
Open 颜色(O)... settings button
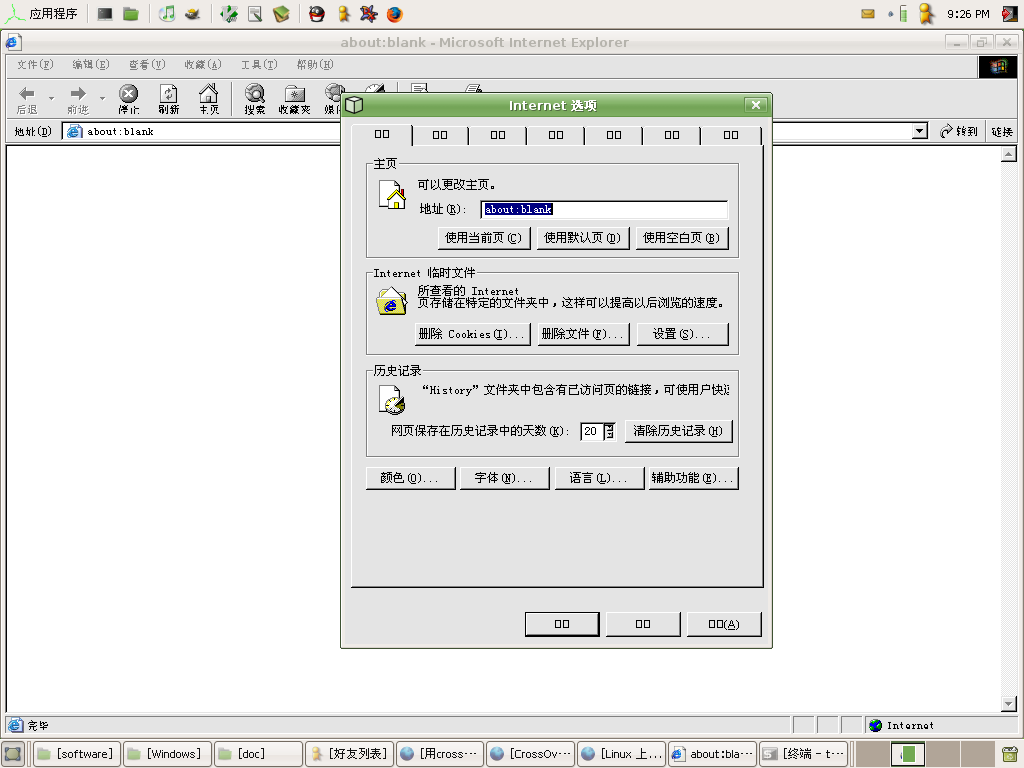410,478
